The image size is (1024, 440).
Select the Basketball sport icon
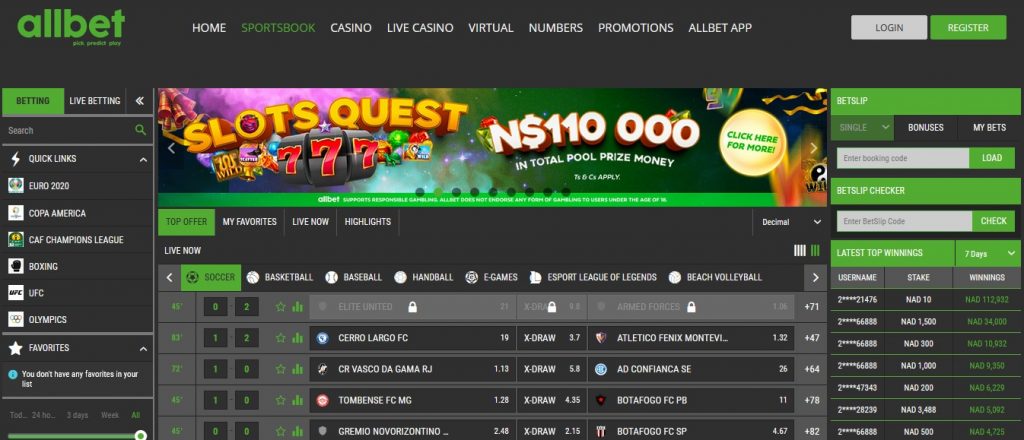253,277
